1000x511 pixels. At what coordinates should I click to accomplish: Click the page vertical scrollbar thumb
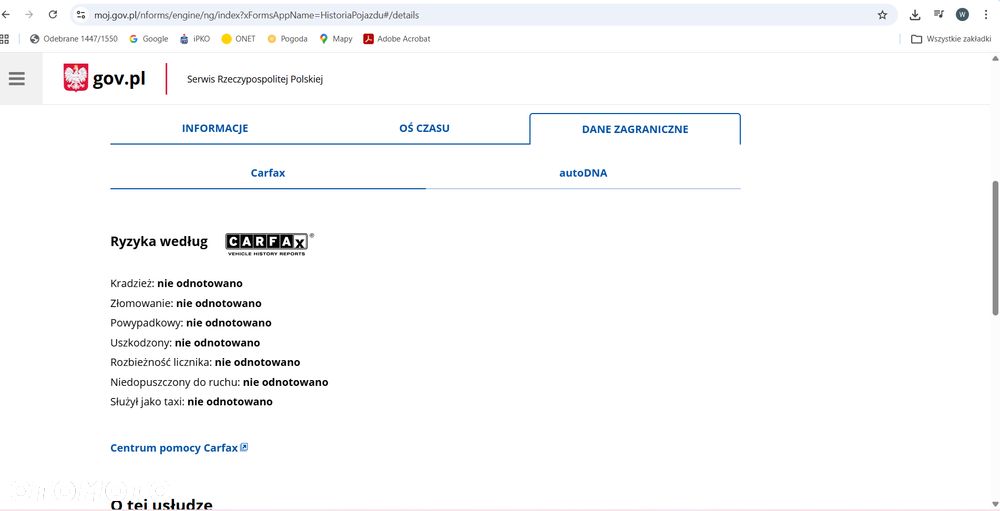995,248
